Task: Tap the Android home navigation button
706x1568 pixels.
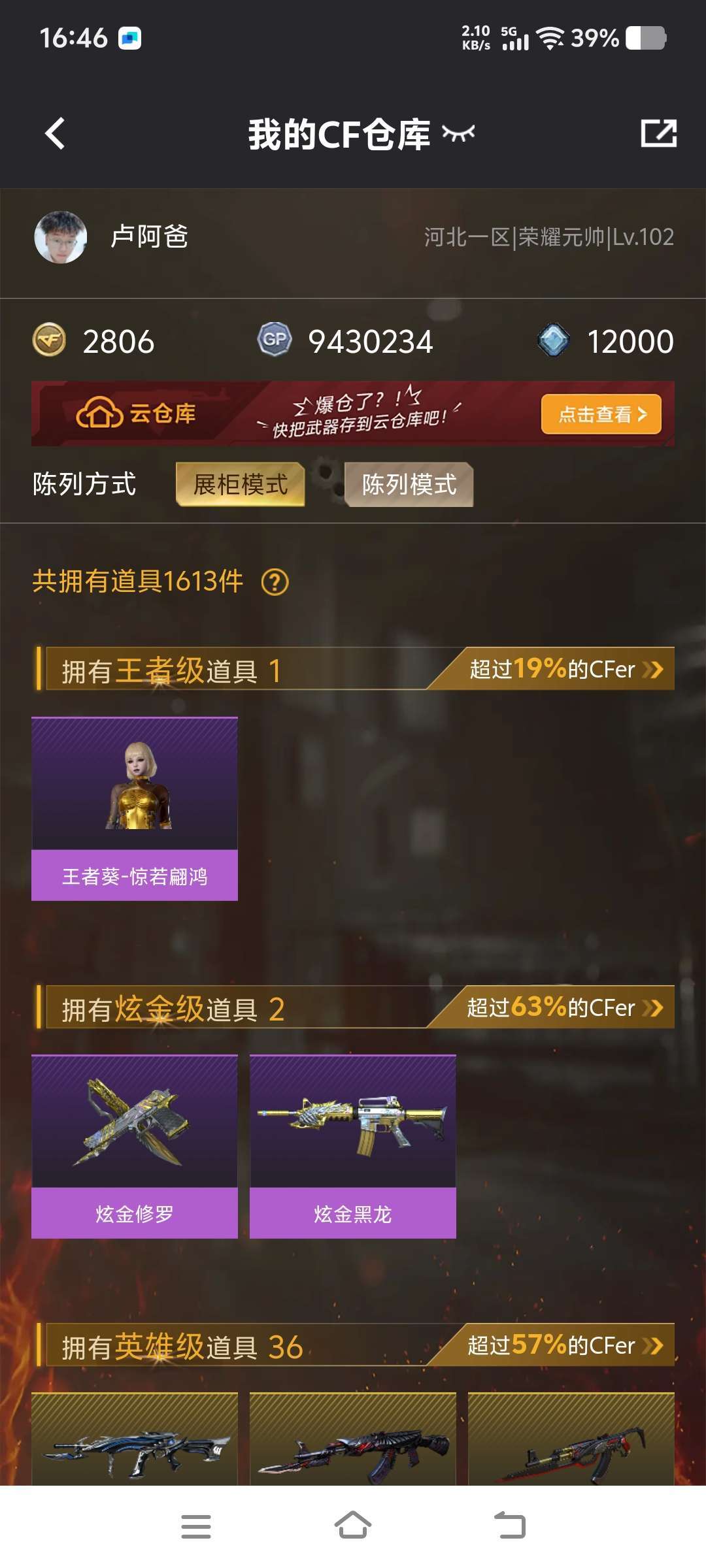Action: tap(353, 1526)
